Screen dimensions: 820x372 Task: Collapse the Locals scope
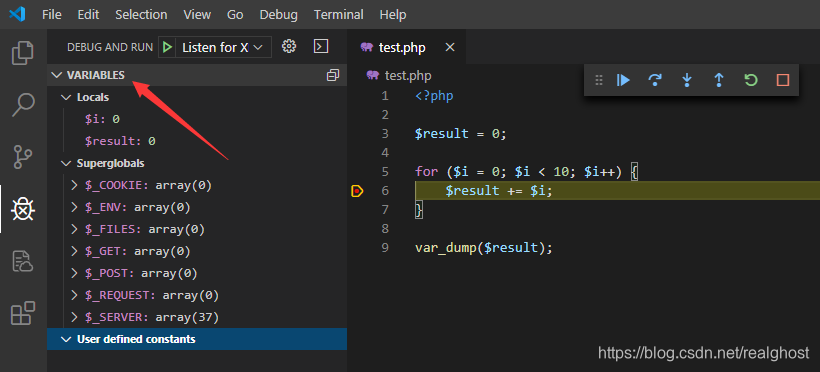66,97
